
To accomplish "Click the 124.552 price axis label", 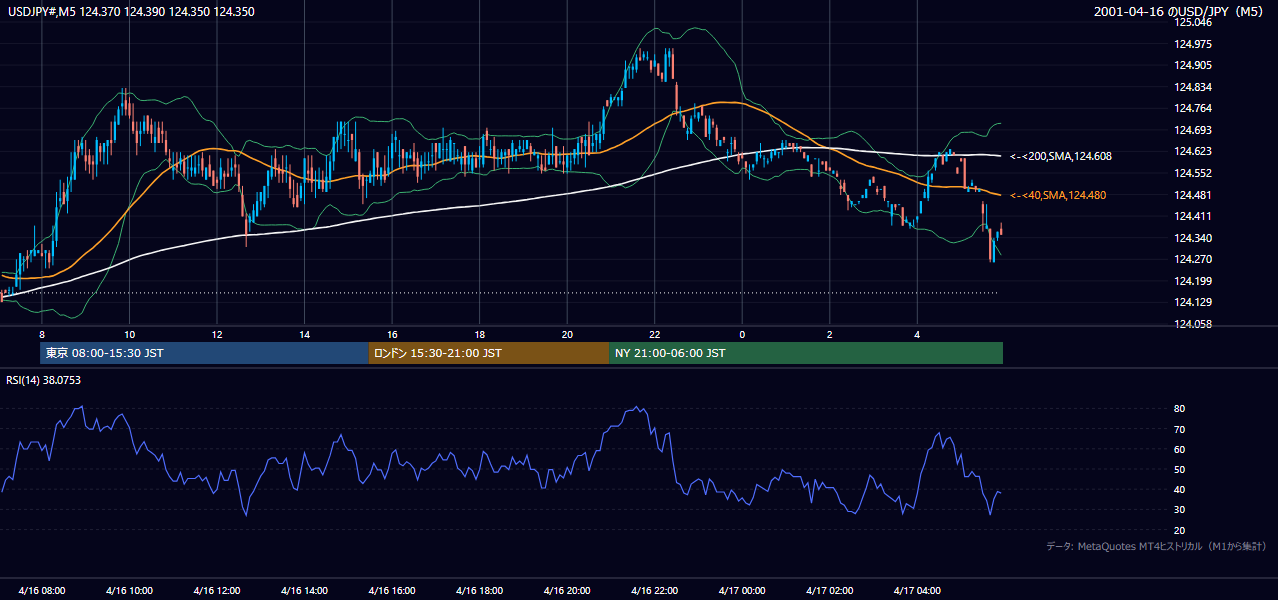I will tap(1192, 173).
